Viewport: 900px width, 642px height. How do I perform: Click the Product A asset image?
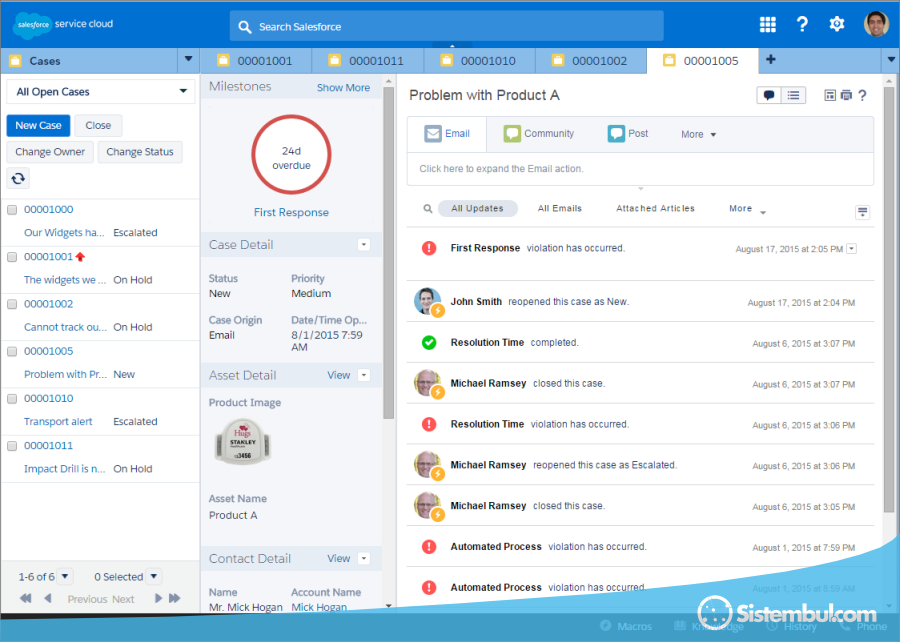coord(243,441)
